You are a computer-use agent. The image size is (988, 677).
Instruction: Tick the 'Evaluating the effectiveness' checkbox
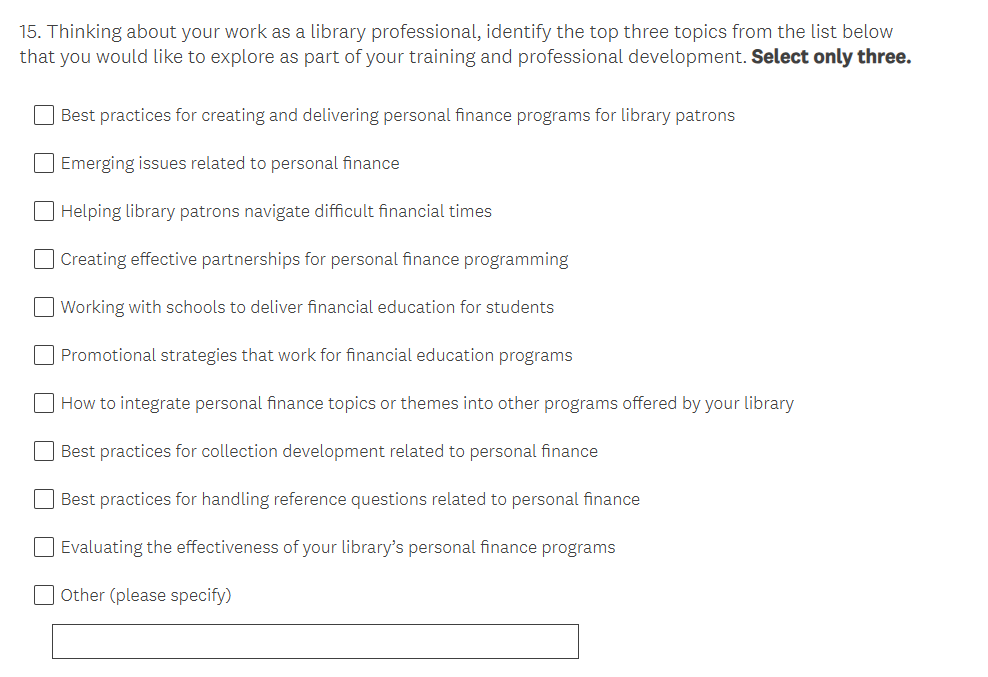(44, 547)
